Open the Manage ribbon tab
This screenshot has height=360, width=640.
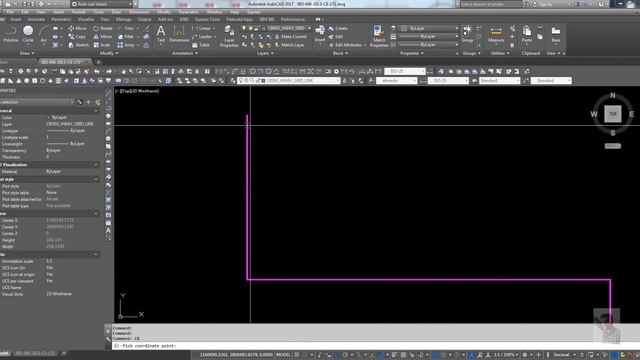[123, 19]
